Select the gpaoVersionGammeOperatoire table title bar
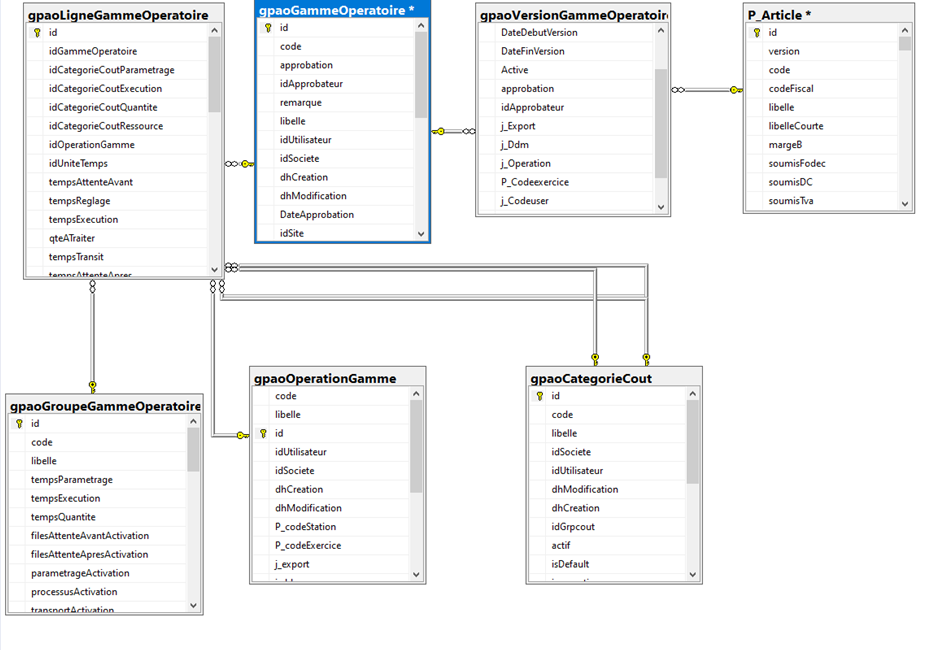This screenshot has width=946, height=650. click(572, 14)
